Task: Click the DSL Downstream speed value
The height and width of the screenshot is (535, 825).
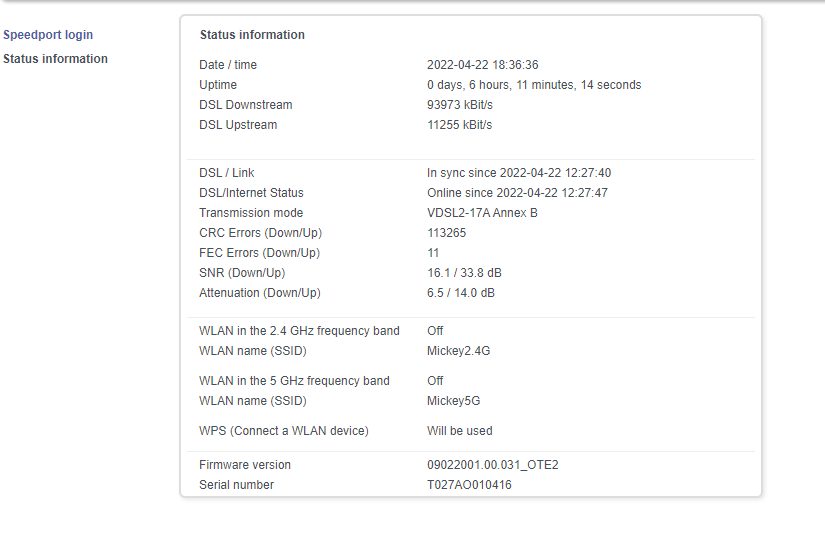Action: tap(460, 105)
